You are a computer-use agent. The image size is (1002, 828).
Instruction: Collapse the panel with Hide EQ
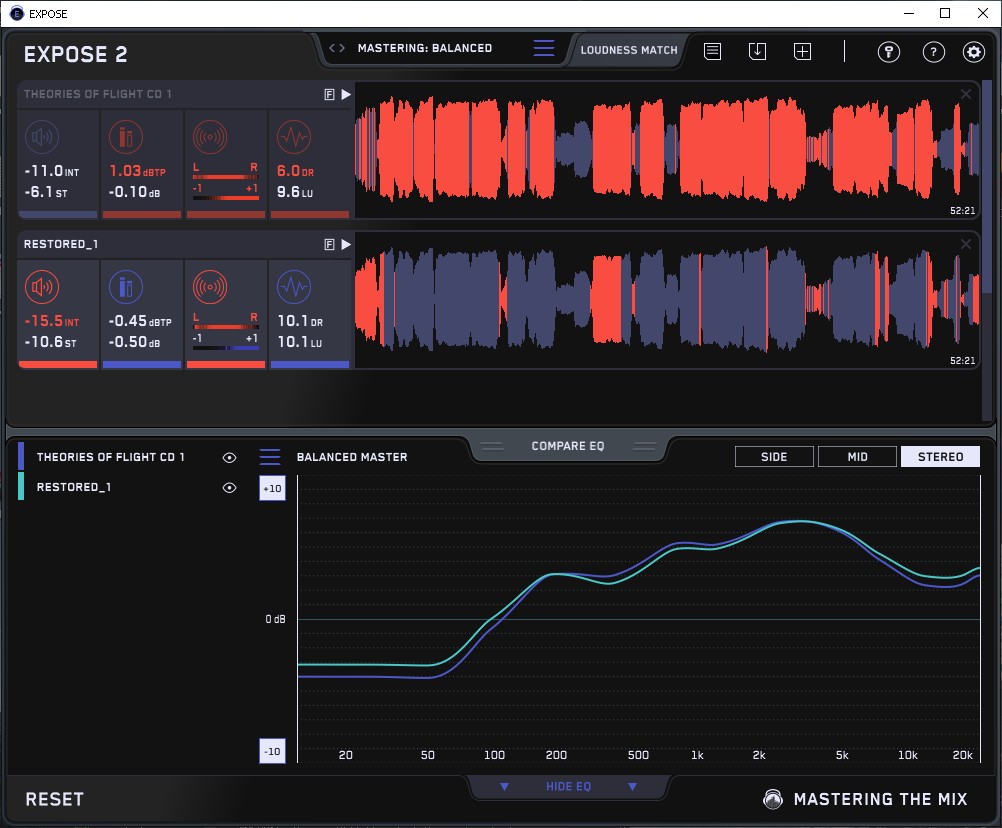(x=568, y=786)
